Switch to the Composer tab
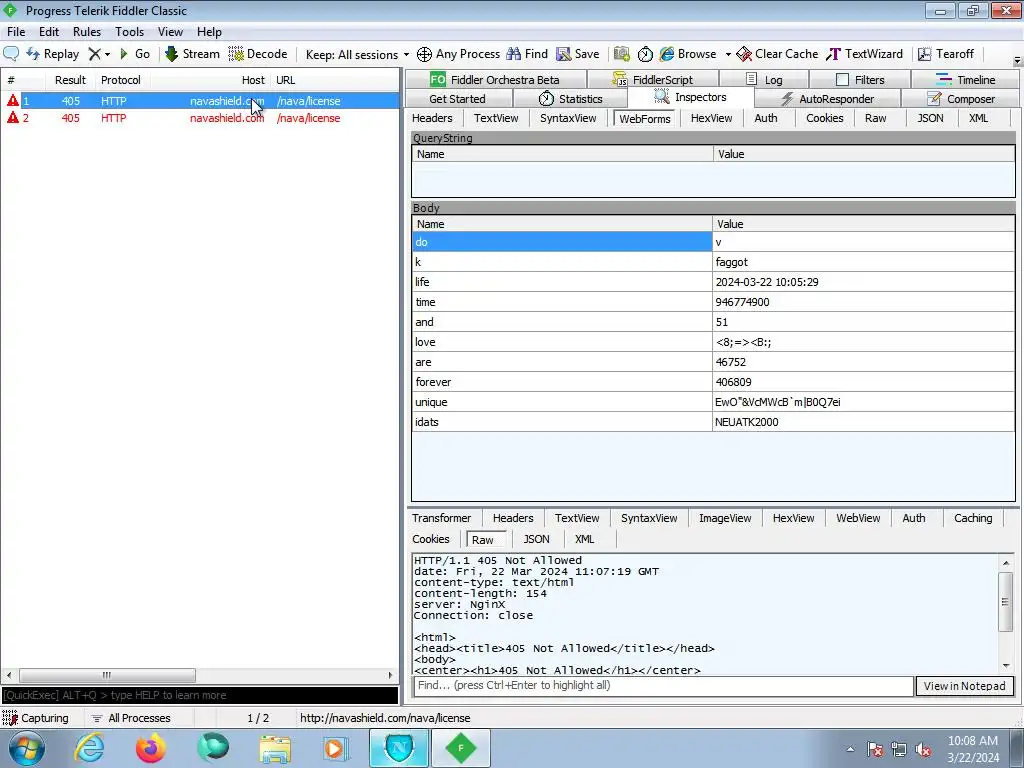This screenshot has height=768, width=1024. pyautogui.click(x=961, y=99)
